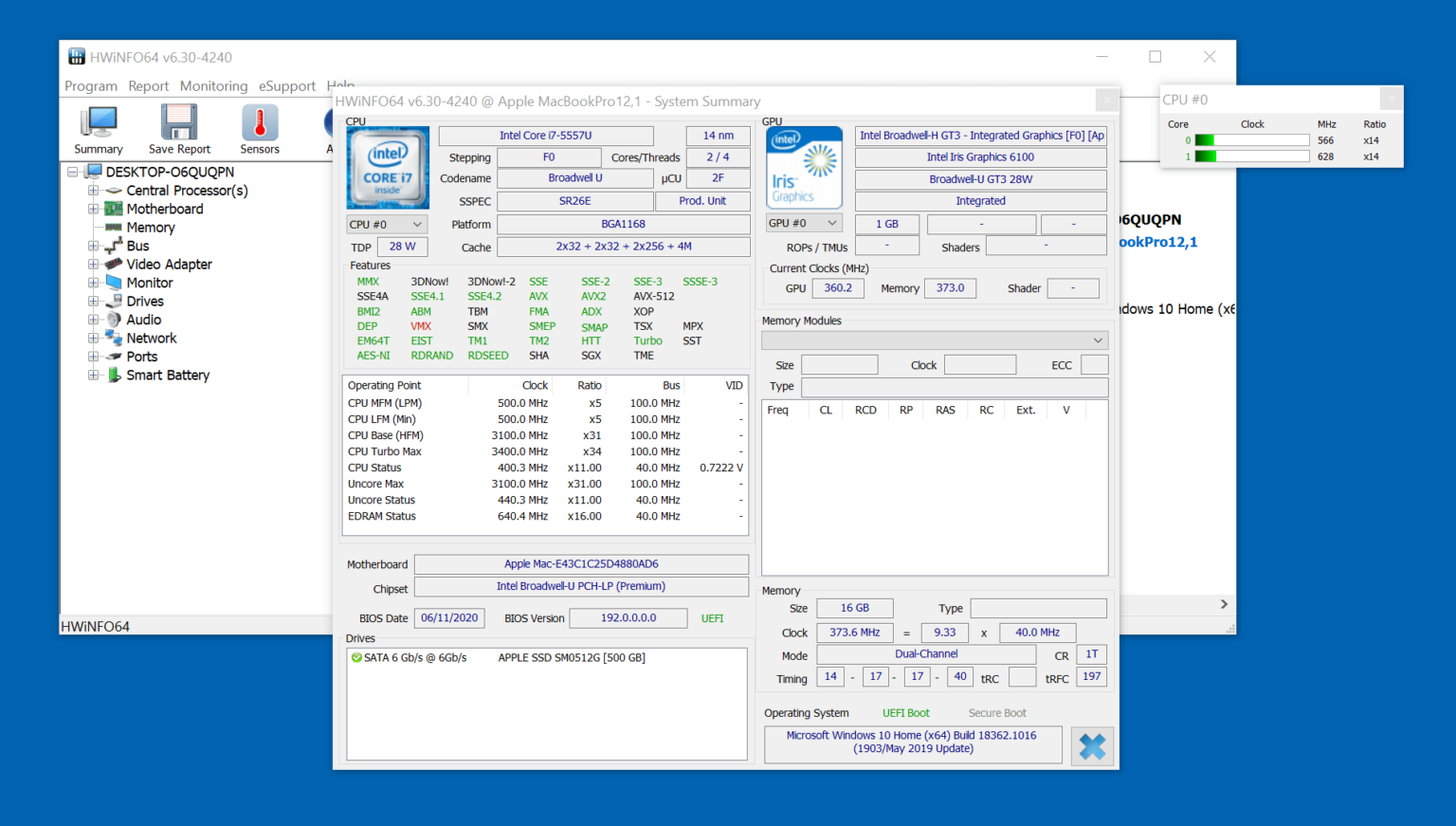Open the Program menu
Image resolution: width=1456 pixels, height=826 pixels.
[x=91, y=86]
